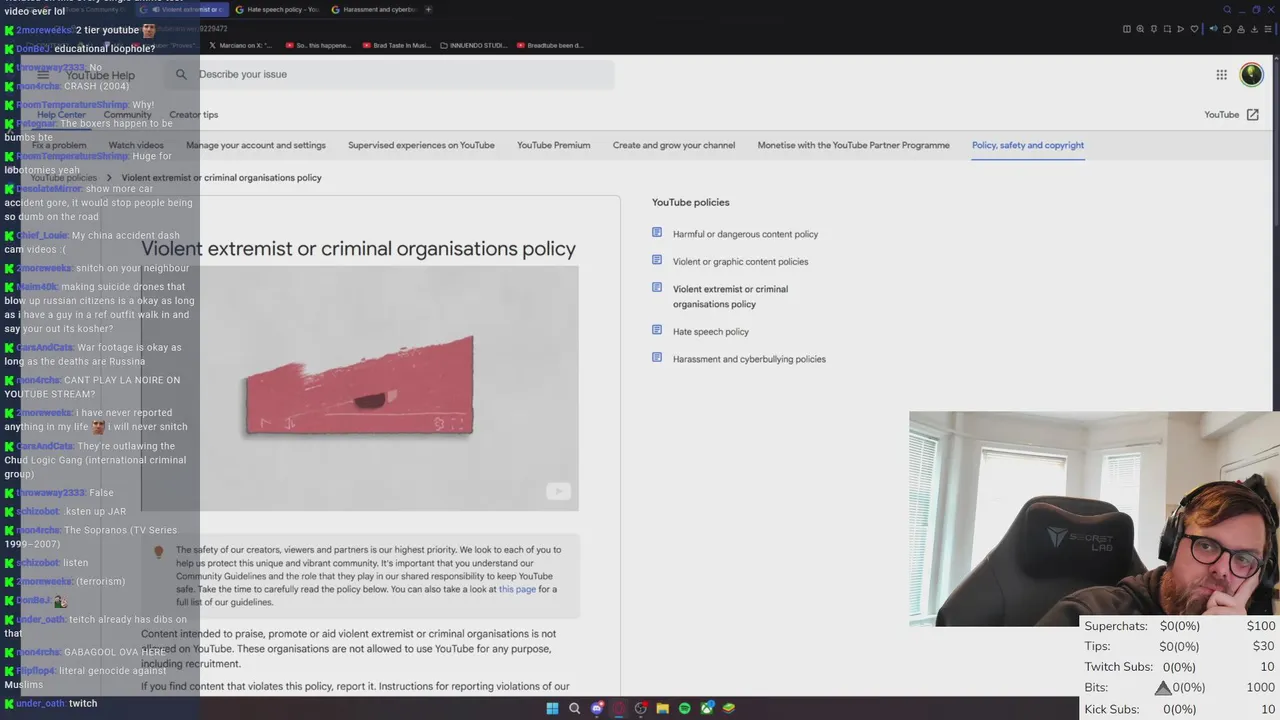Click the search magnifier icon in help bar
The width and height of the screenshot is (1280, 720).
[181, 74]
